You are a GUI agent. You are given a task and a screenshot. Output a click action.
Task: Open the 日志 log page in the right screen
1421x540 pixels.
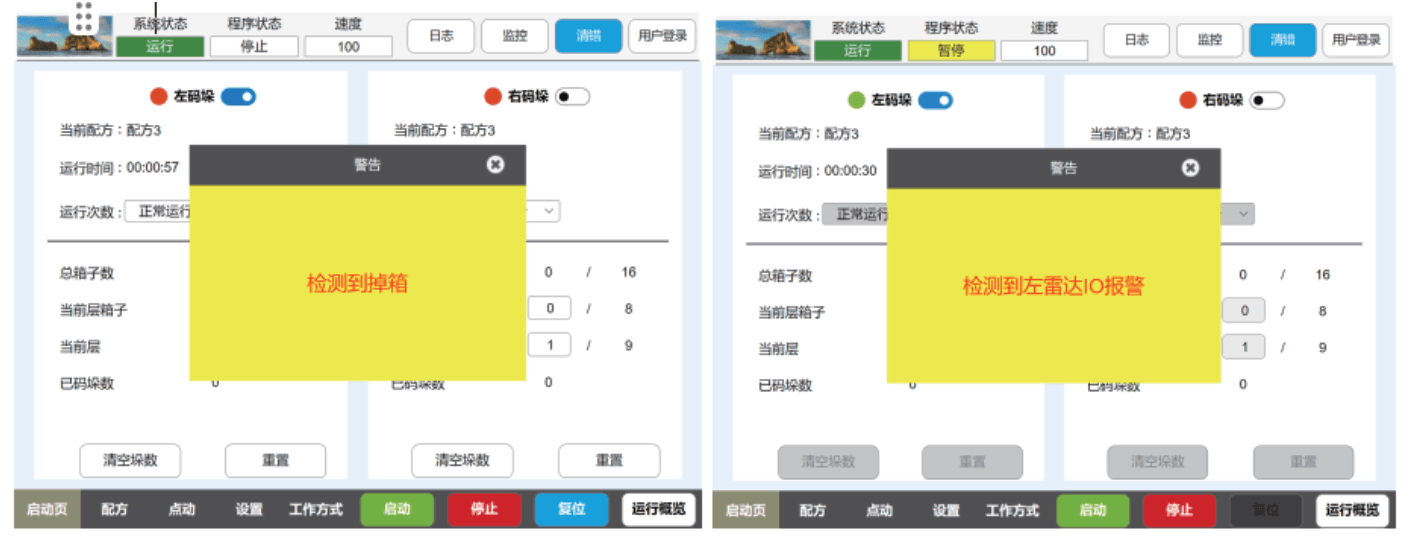(x=1137, y=40)
